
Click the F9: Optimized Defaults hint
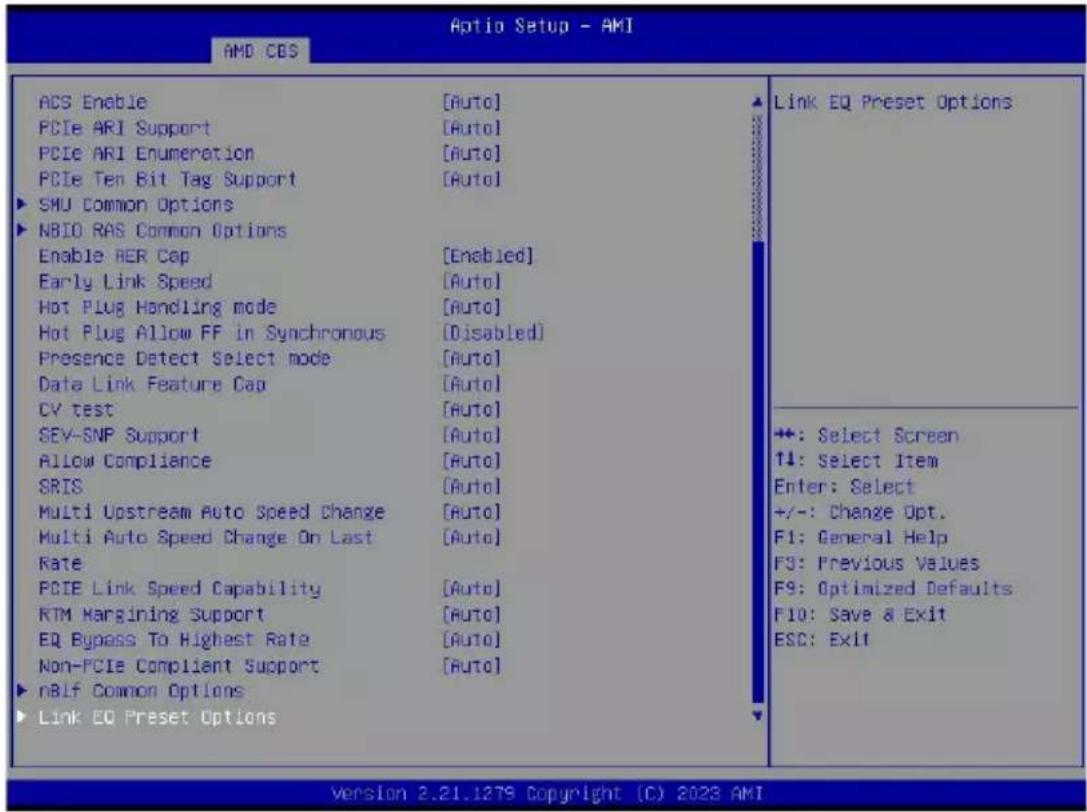point(893,589)
